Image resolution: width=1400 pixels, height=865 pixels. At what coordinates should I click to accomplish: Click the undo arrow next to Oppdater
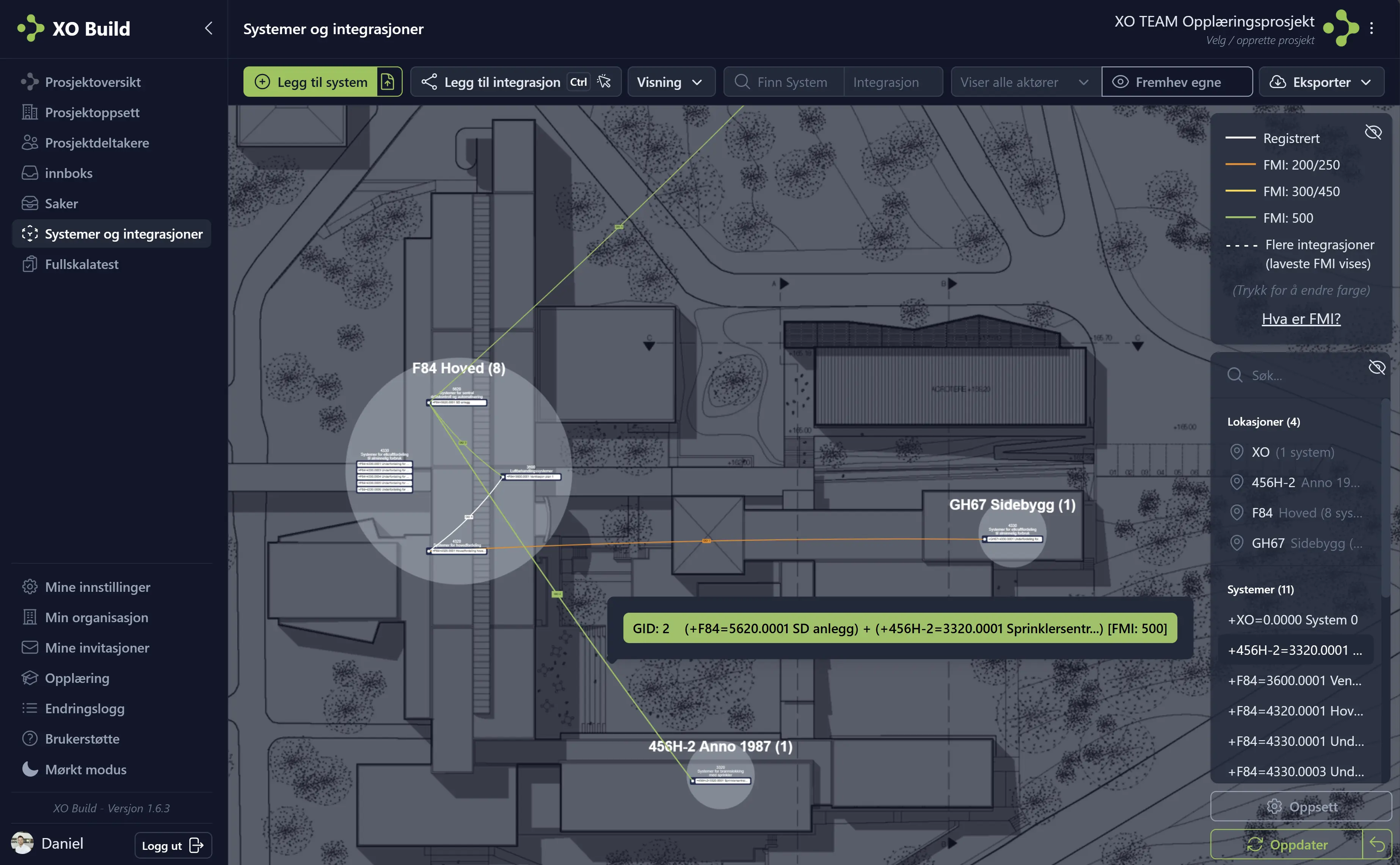[1377, 845]
